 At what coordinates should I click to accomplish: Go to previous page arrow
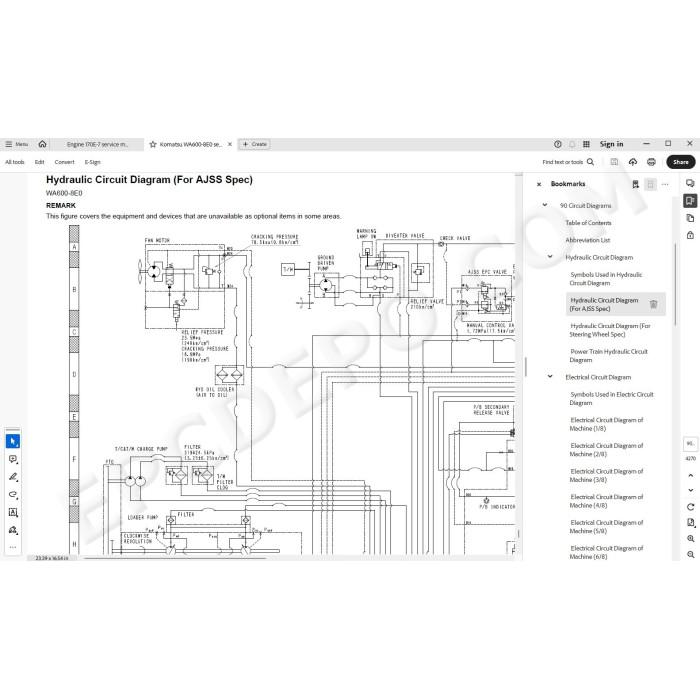pos(691,475)
